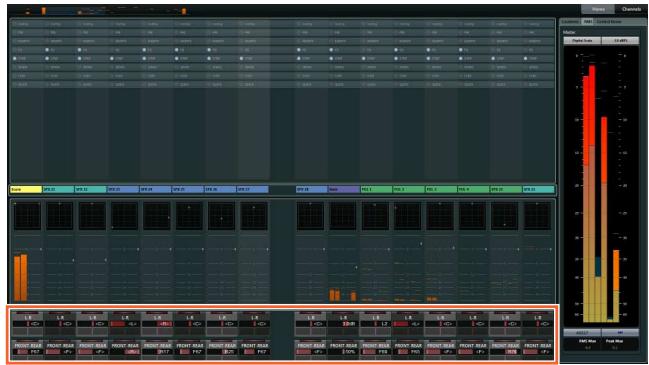
Task: Click the Front-Rear field showing R25
Action: (222, 352)
